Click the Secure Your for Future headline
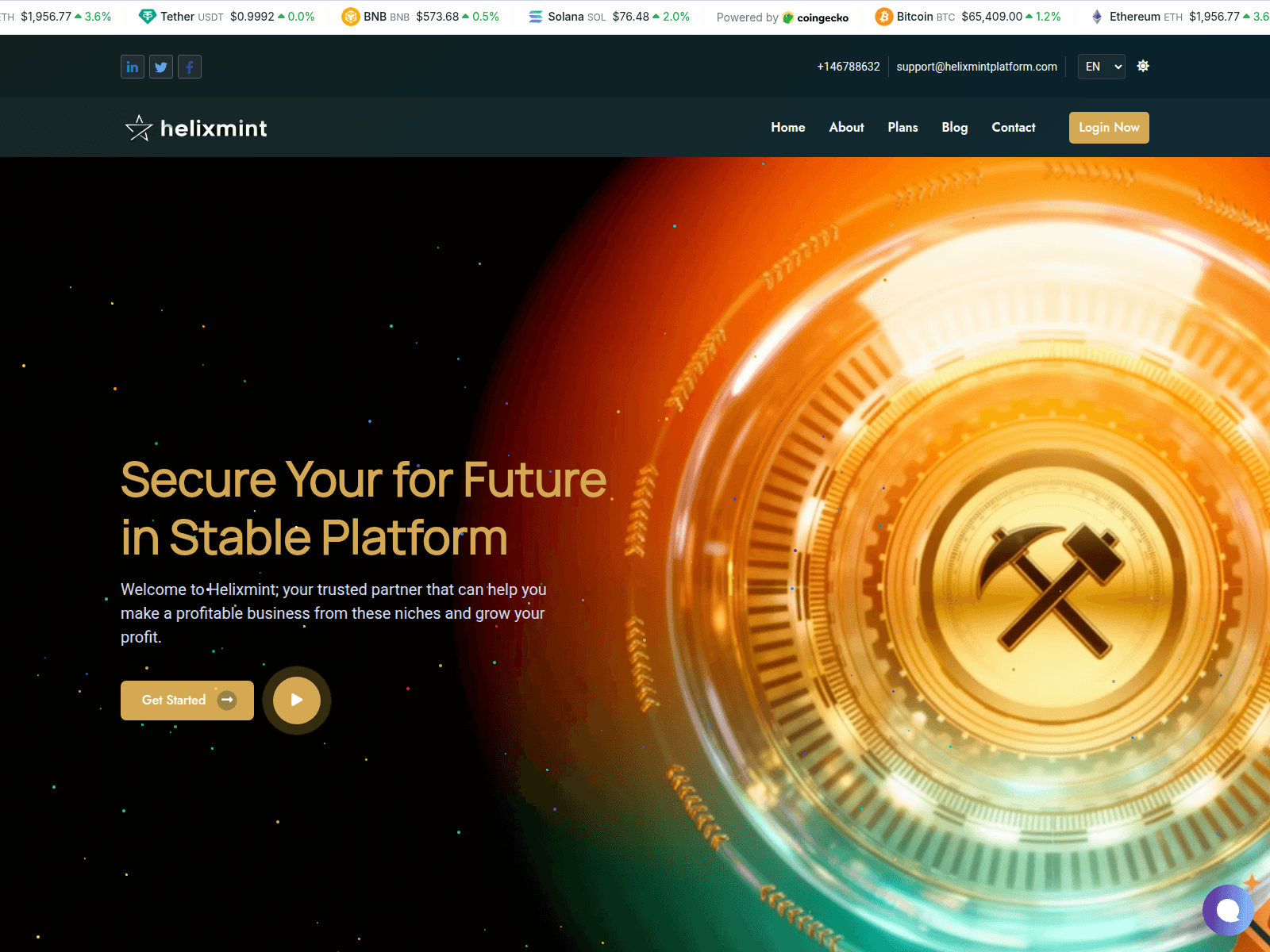 click(364, 480)
